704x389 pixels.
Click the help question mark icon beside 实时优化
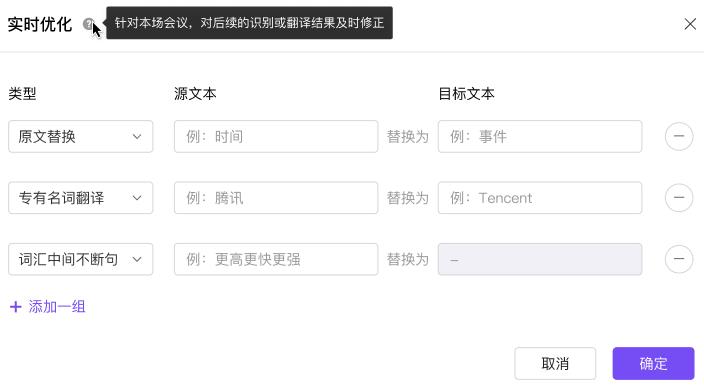[x=88, y=24]
